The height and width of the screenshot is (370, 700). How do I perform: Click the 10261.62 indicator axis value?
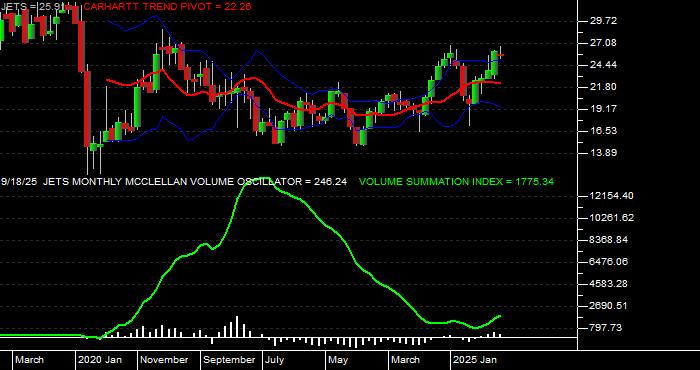(612, 218)
